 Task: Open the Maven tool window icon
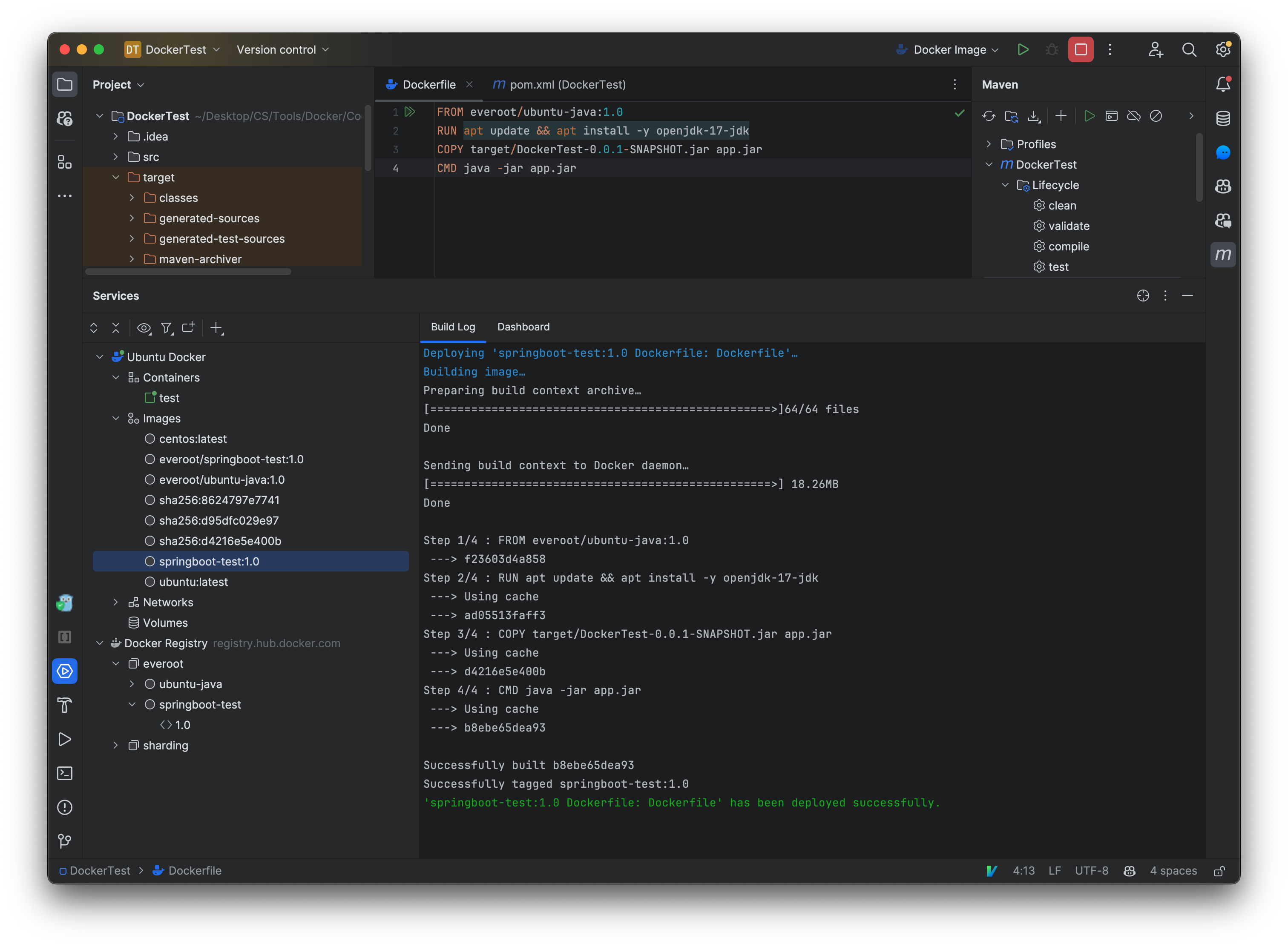(1223, 255)
